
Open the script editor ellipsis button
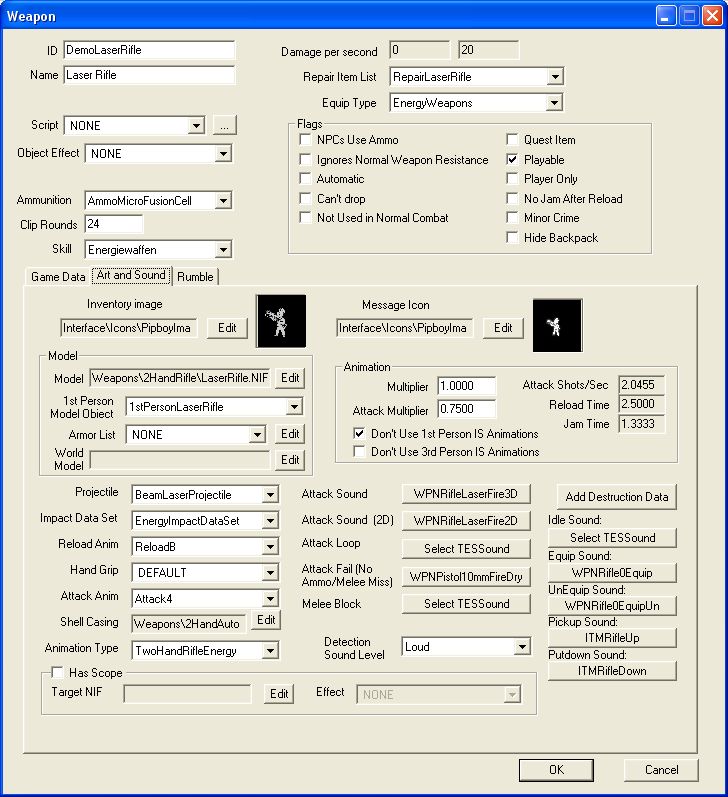pyautogui.click(x=224, y=125)
